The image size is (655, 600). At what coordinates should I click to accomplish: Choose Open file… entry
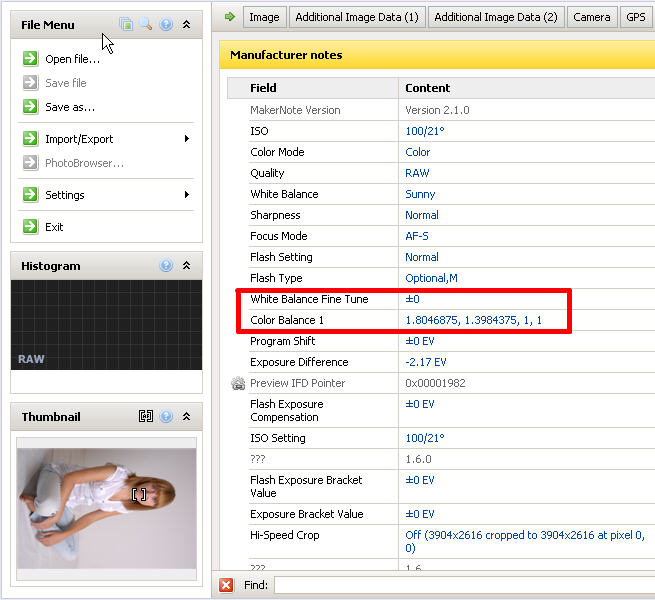point(73,59)
